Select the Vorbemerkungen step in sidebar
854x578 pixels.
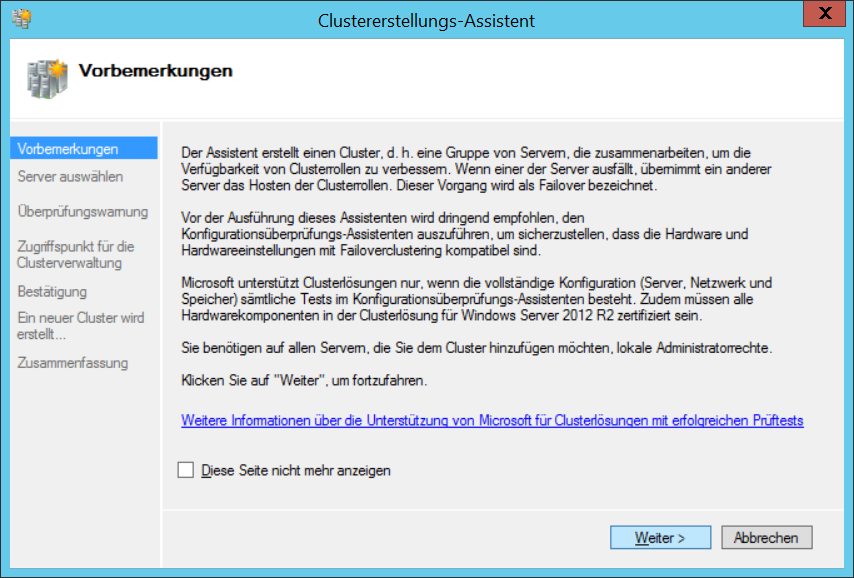(x=83, y=148)
